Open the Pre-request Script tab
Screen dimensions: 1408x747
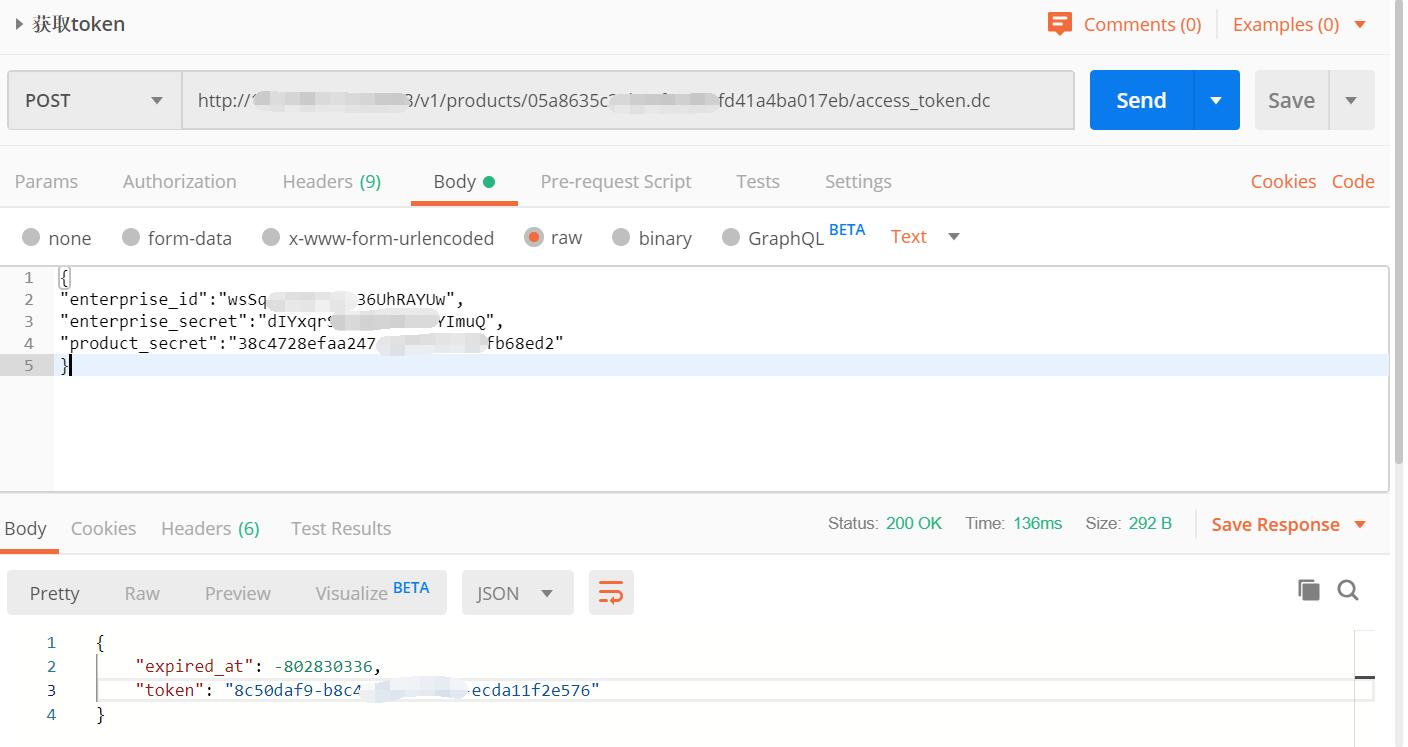(x=615, y=181)
